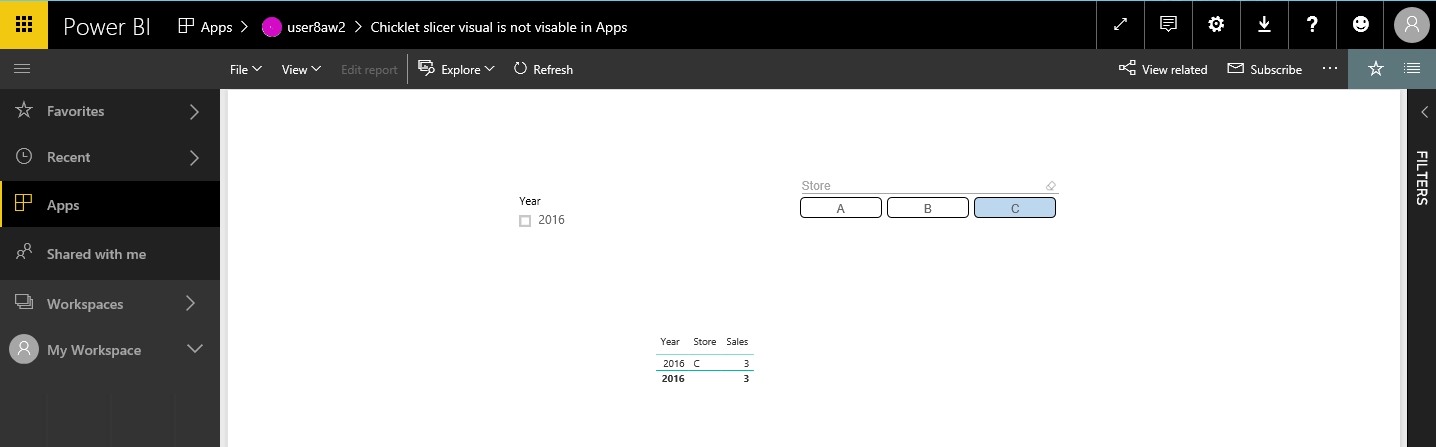The height and width of the screenshot is (447, 1436).
Task: Subscribe to this report
Action: click(1264, 69)
